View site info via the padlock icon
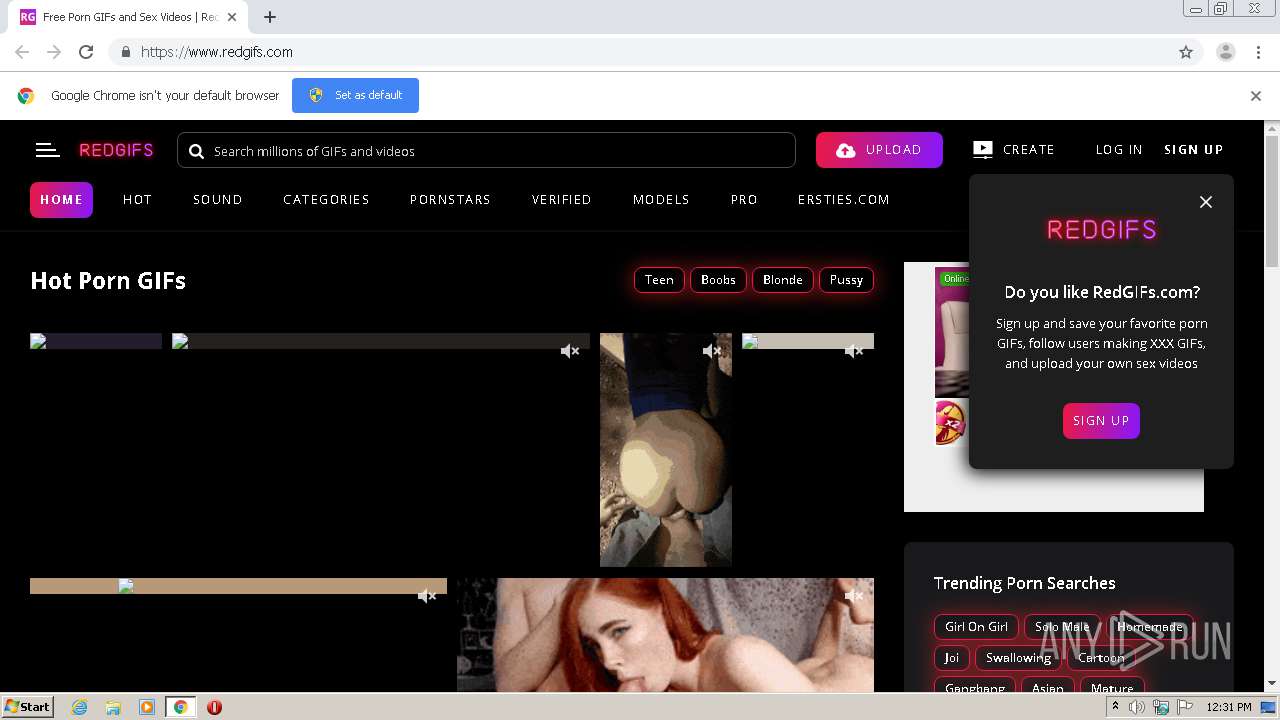Viewport: 1280px width, 720px height. (x=125, y=52)
